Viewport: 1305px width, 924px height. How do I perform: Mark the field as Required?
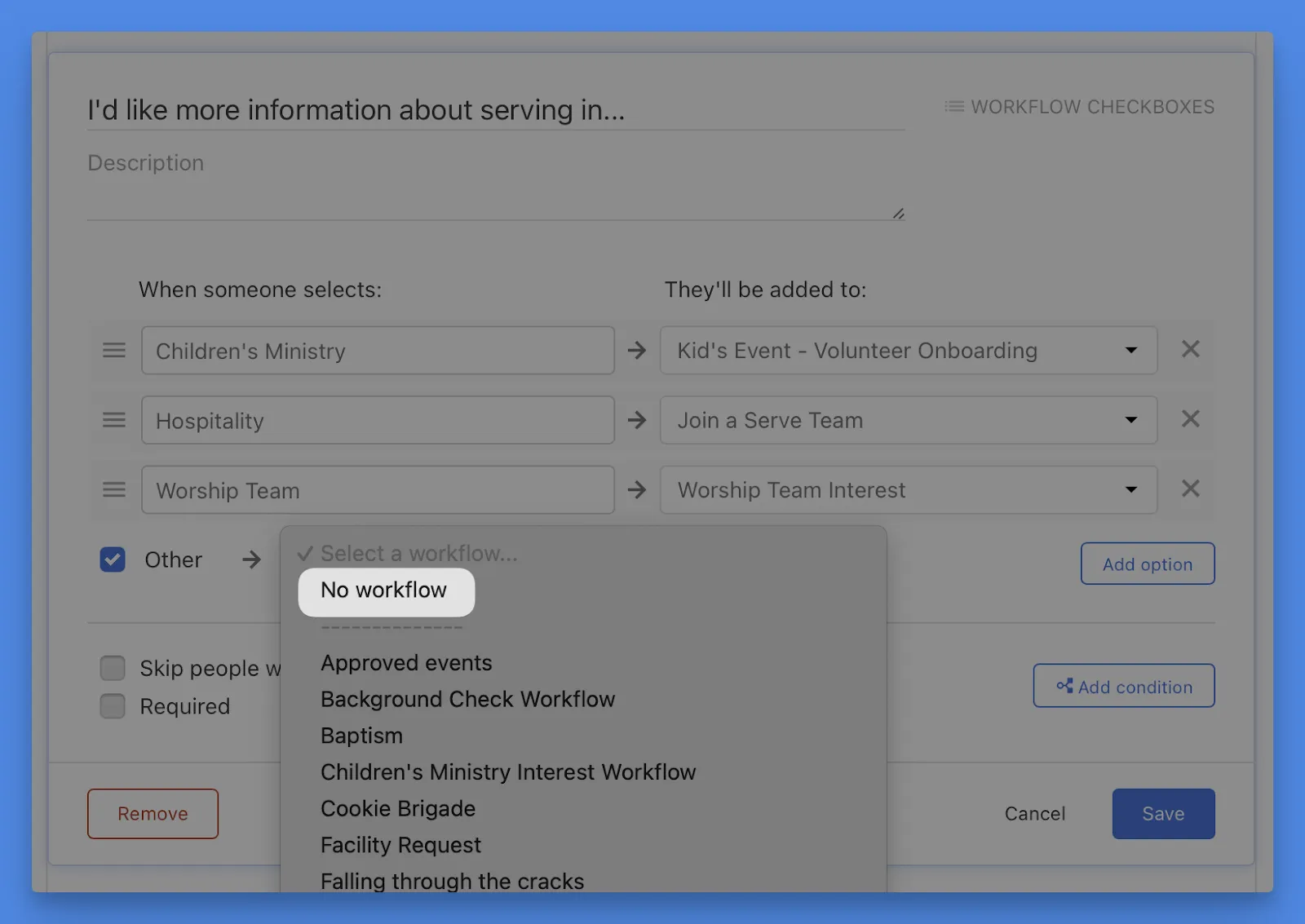[113, 706]
